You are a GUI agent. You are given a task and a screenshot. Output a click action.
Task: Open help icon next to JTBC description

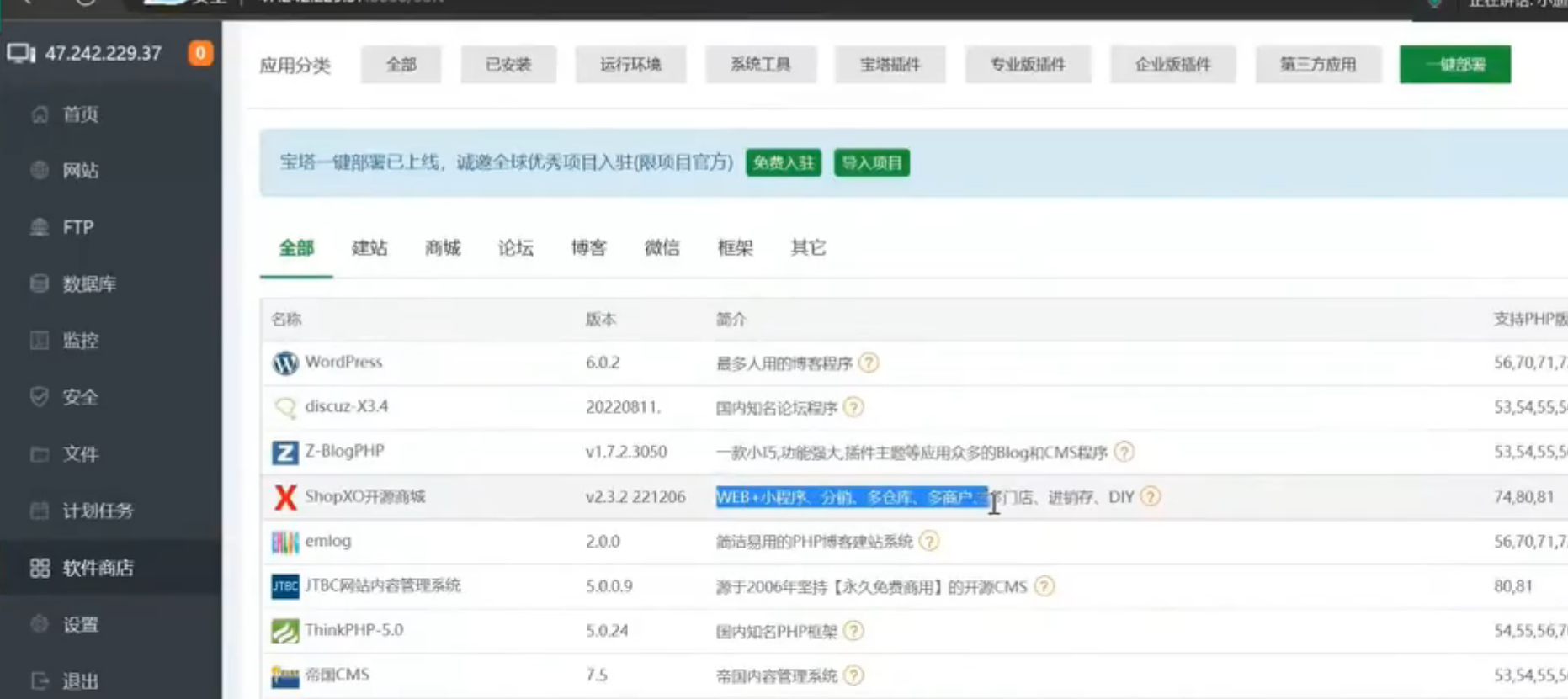[x=1044, y=585]
